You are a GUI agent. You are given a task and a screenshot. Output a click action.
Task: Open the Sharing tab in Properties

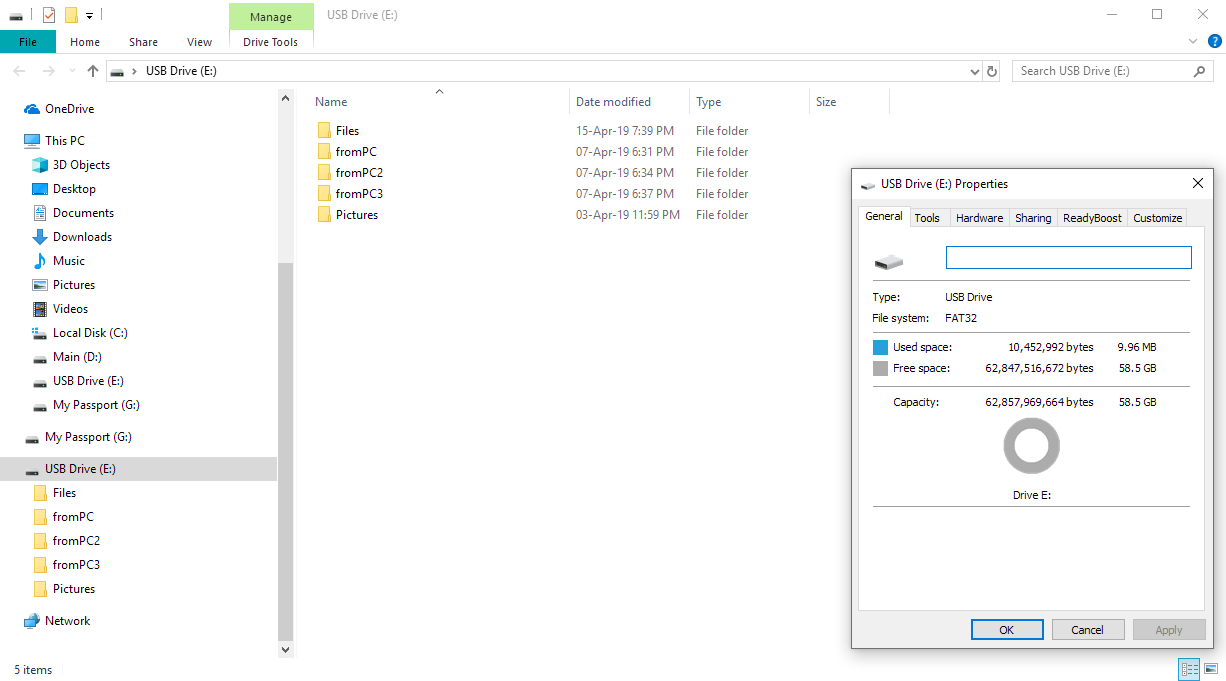(x=1033, y=218)
